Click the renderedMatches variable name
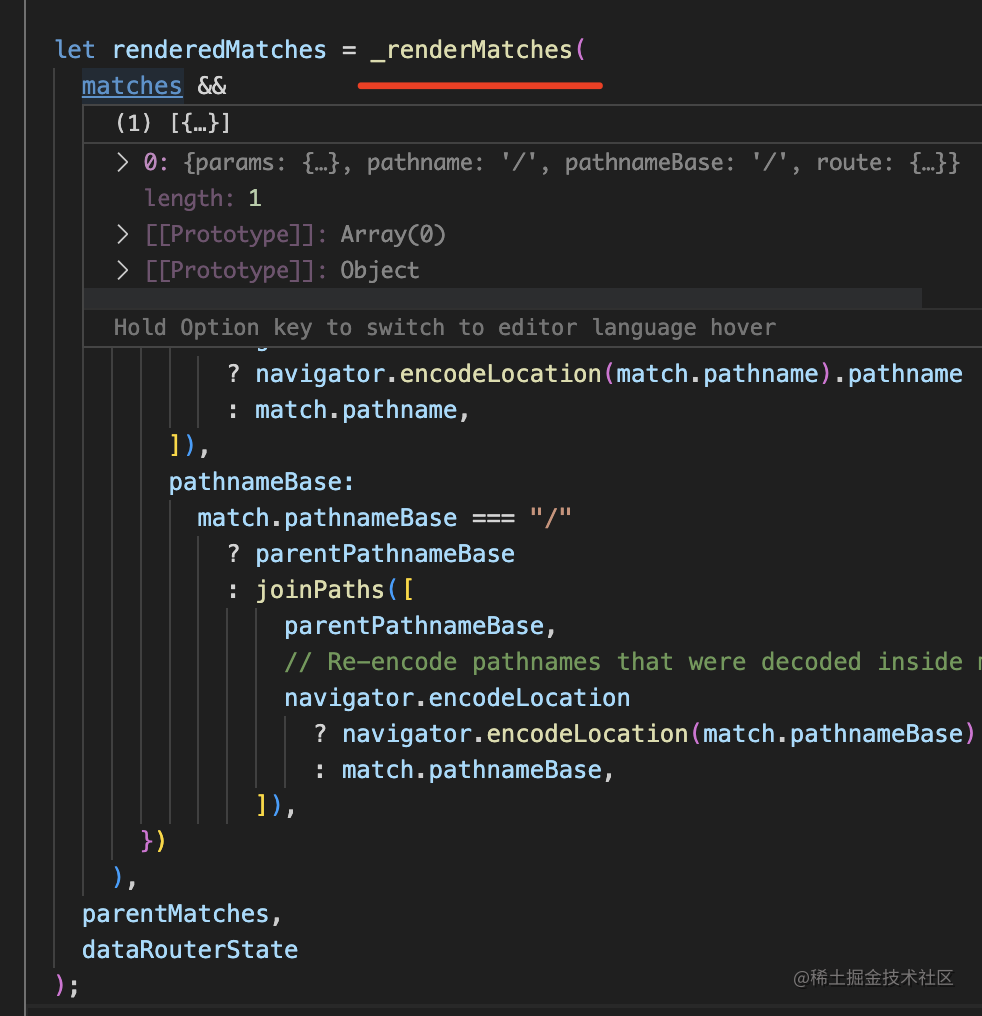Viewport: 982px width, 1016px height. click(x=220, y=50)
